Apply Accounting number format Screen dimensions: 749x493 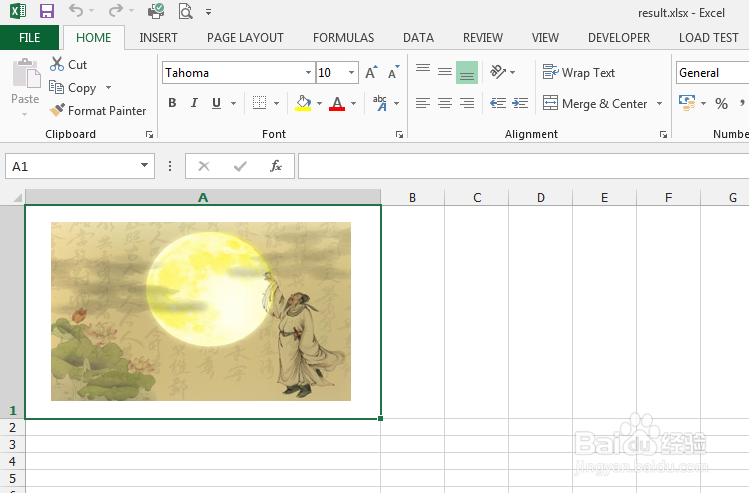[x=687, y=103]
